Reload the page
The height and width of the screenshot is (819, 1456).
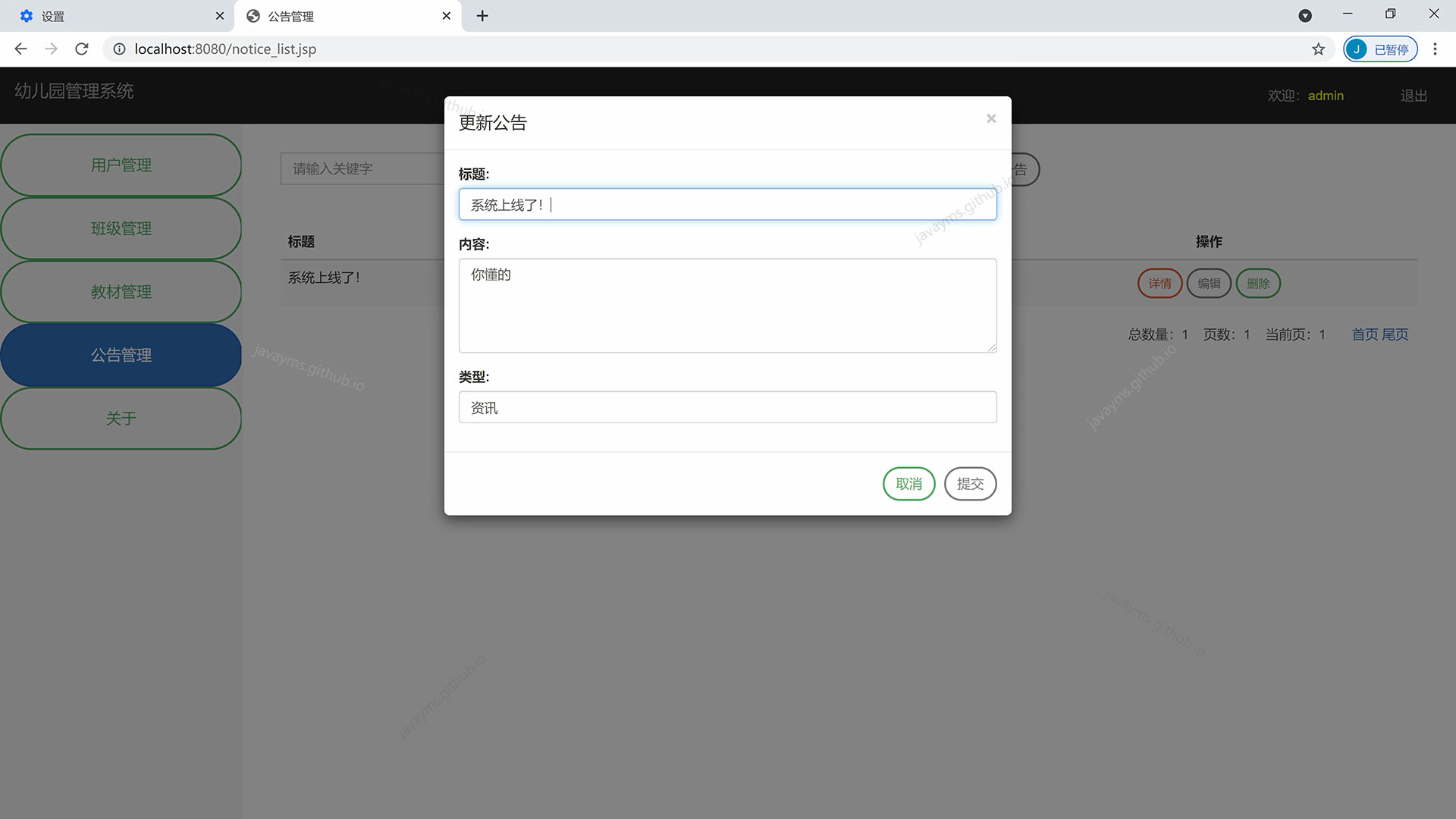(82, 49)
